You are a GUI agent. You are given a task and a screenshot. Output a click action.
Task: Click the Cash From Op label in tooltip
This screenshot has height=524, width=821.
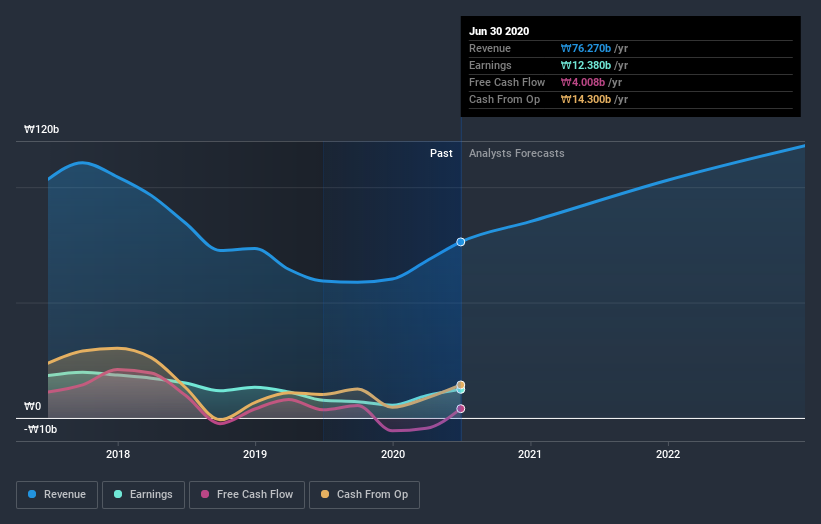[x=504, y=99]
